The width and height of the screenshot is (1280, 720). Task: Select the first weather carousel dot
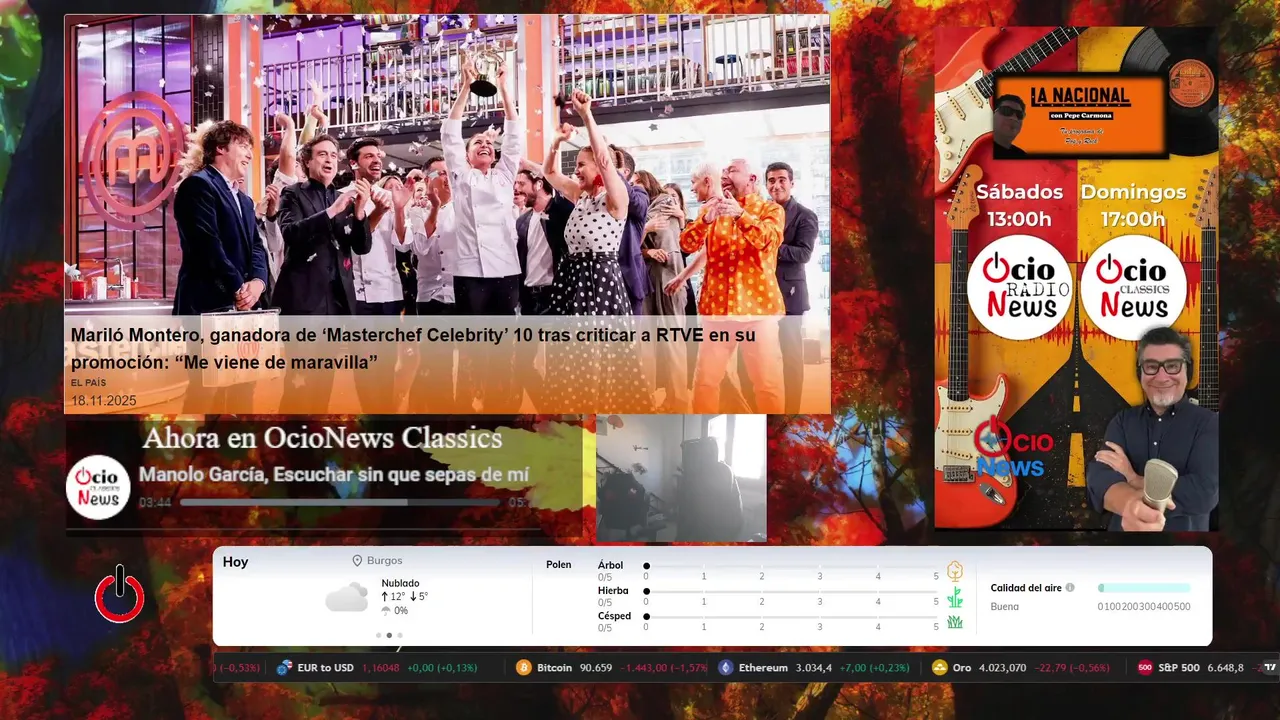click(x=378, y=635)
